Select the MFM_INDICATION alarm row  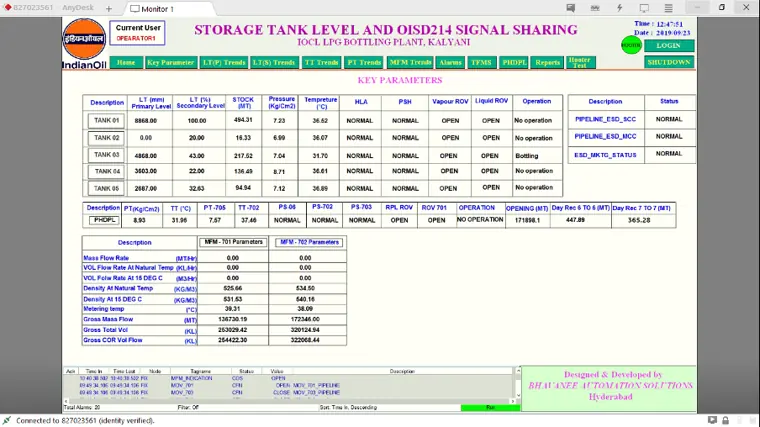coord(288,378)
